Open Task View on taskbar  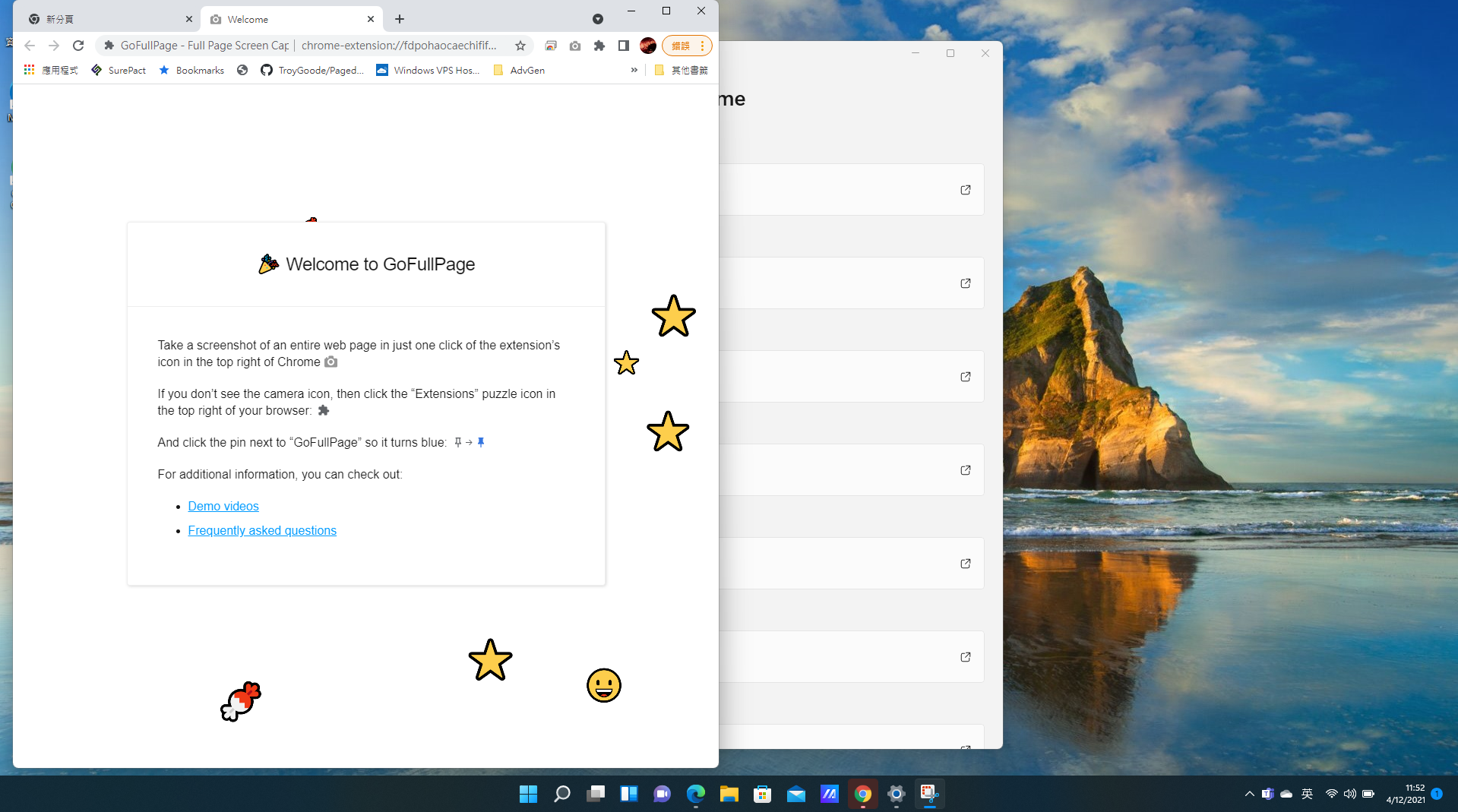(x=595, y=794)
